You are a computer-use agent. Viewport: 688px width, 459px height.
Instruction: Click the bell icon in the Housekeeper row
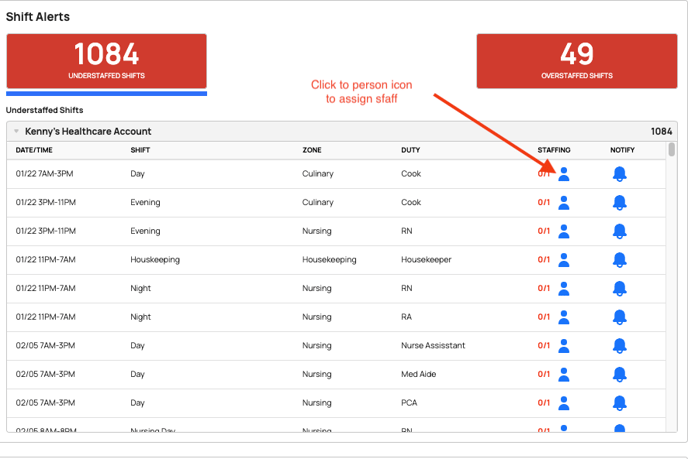pos(620,260)
